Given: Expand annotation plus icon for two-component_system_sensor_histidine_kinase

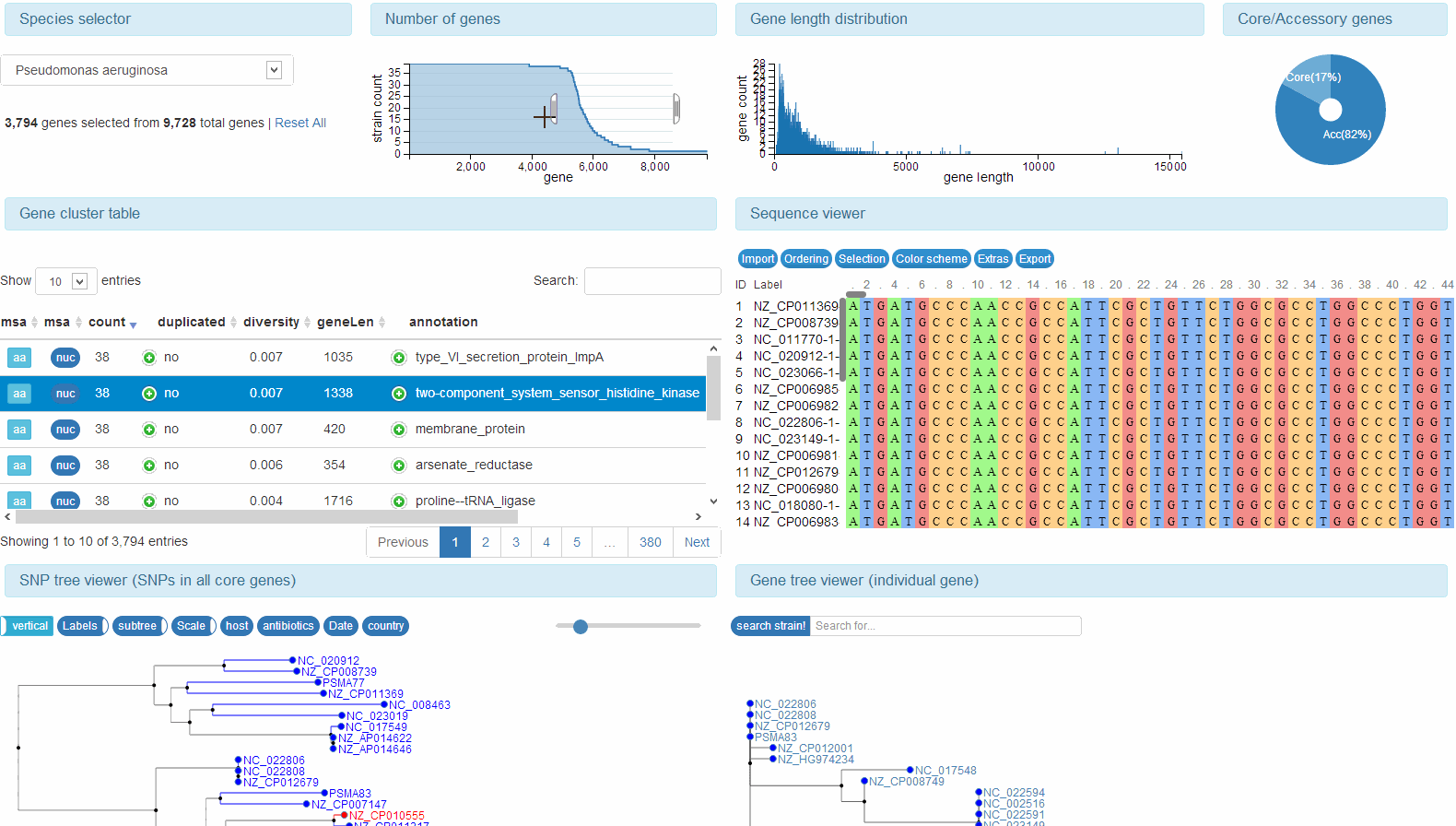Looking at the screenshot, I should [399, 394].
